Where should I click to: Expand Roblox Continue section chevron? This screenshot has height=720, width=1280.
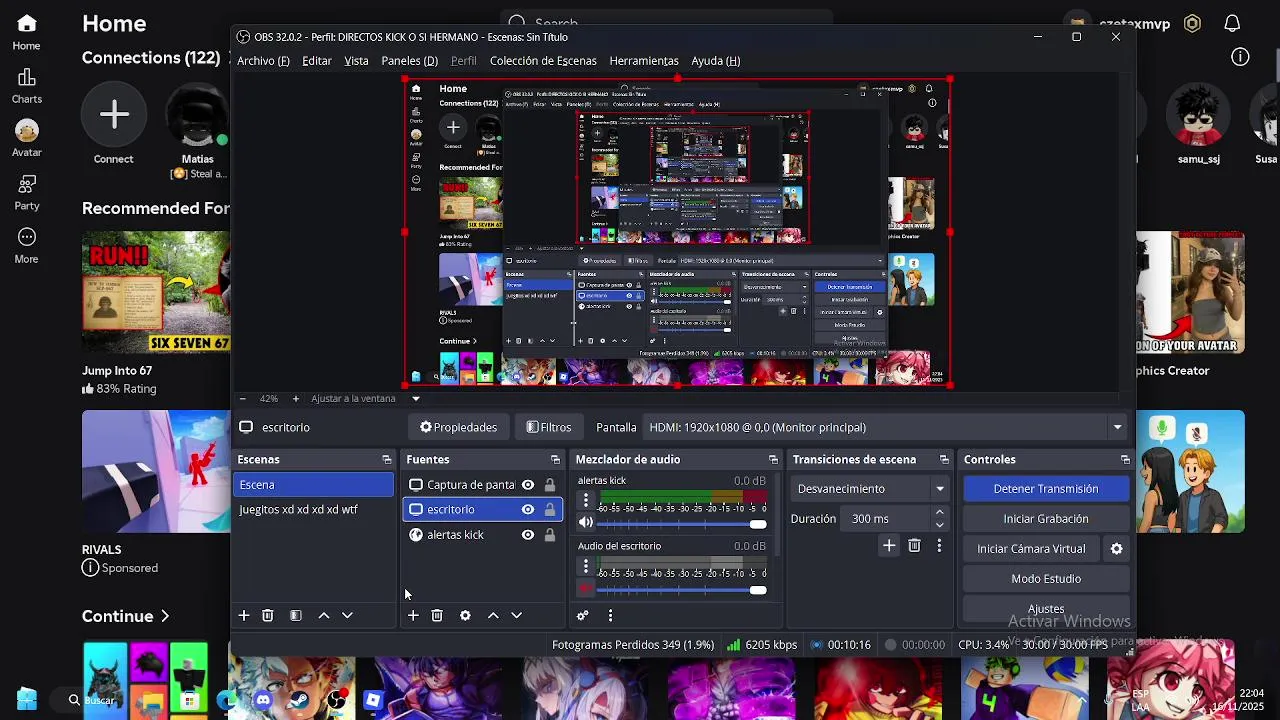pyautogui.click(x=165, y=617)
